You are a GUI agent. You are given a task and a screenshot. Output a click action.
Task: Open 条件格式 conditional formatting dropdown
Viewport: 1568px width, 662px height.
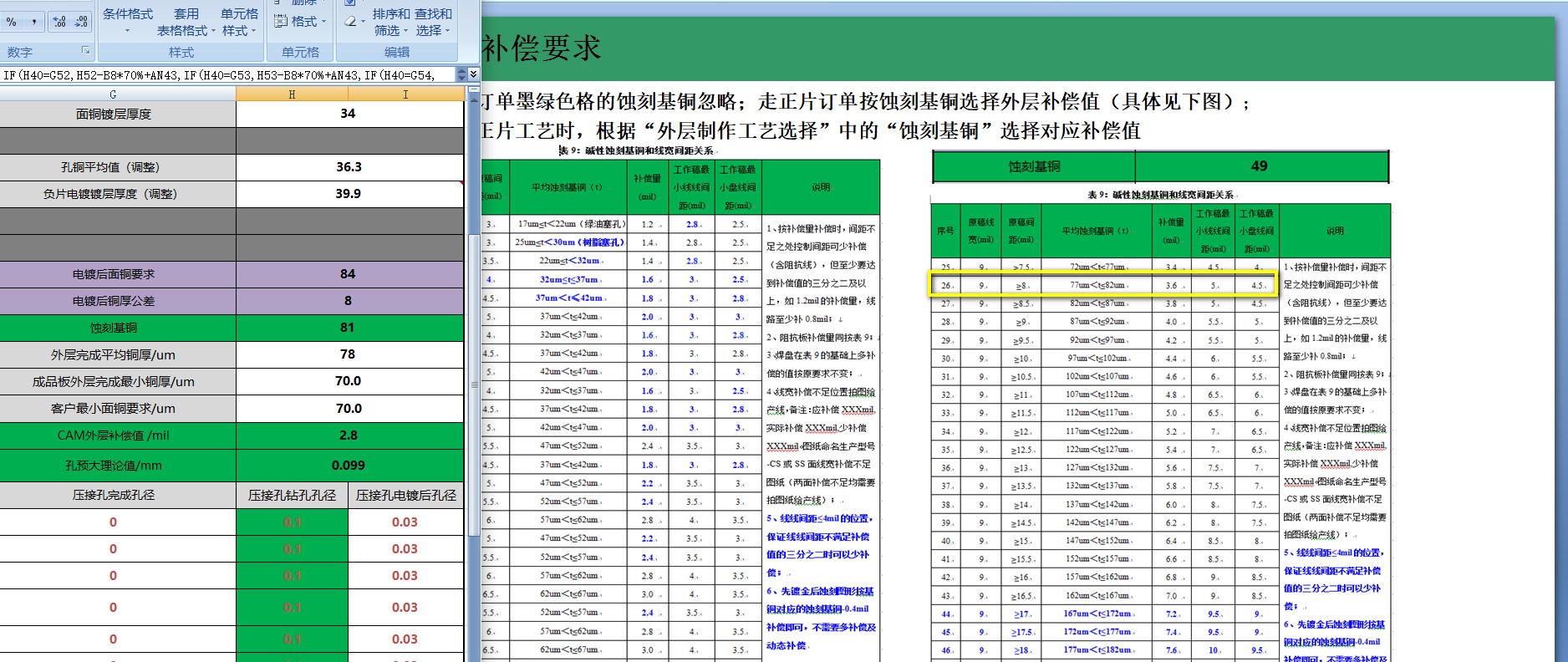128,22
